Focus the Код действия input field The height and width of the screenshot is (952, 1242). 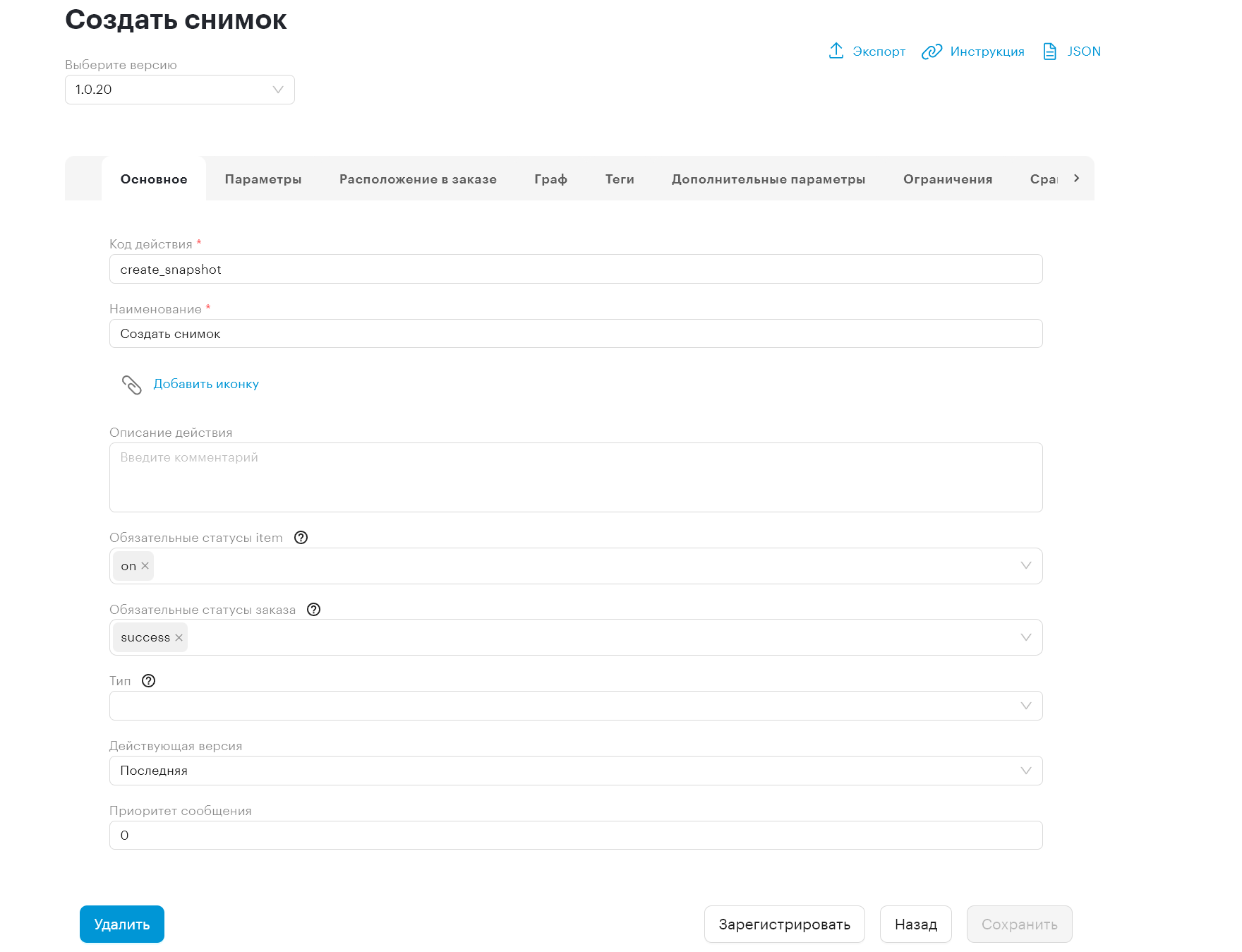(576, 269)
